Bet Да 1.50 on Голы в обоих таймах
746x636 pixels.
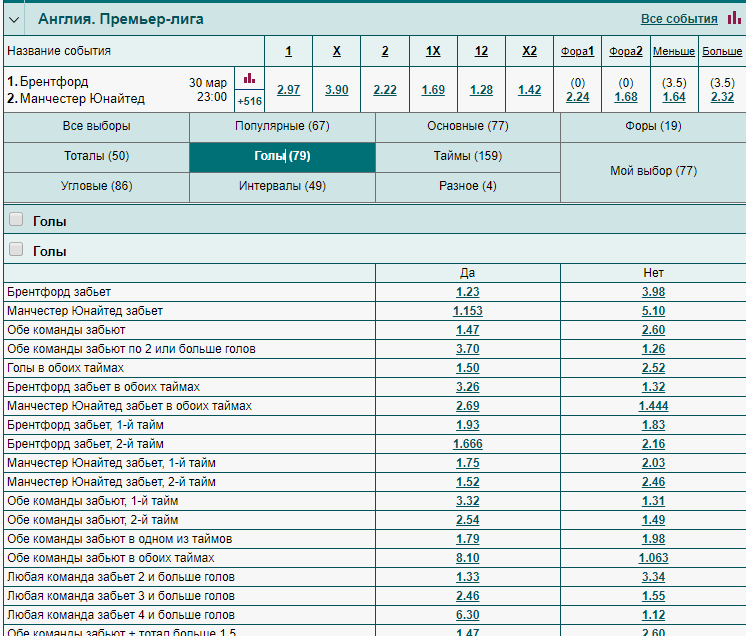click(x=468, y=368)
